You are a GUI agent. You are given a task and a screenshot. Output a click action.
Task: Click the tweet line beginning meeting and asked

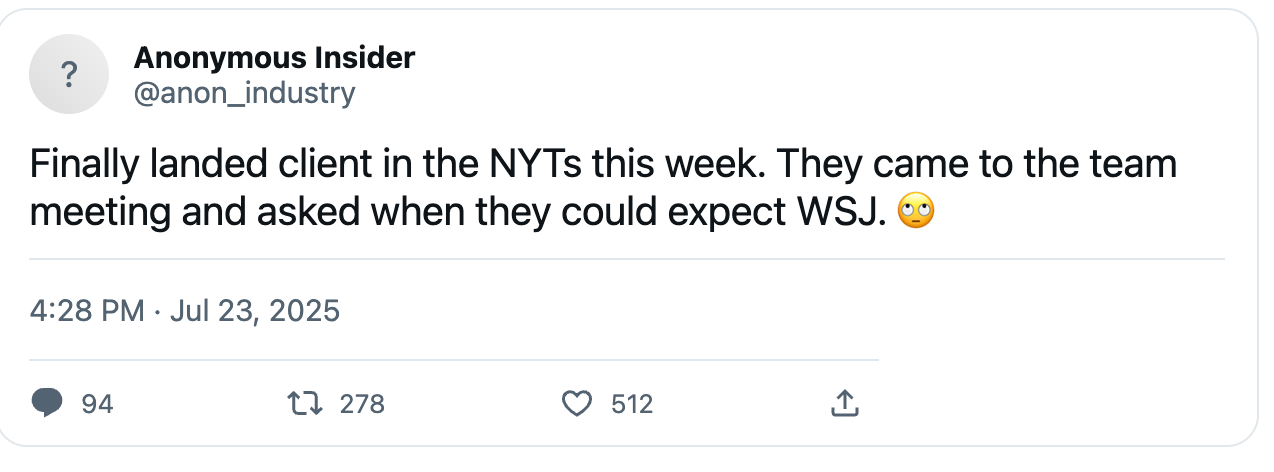(481, 213)
